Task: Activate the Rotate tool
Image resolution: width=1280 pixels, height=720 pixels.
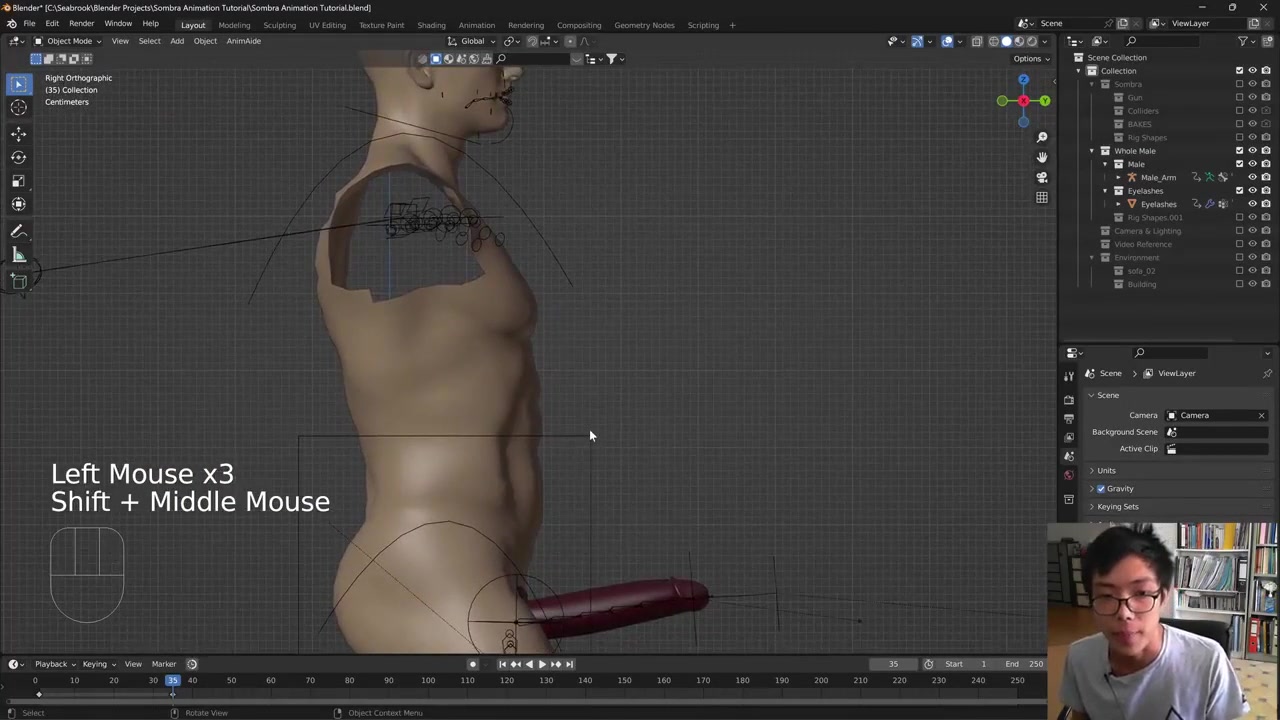Action: pyautogui.click(x=18, y=157)
